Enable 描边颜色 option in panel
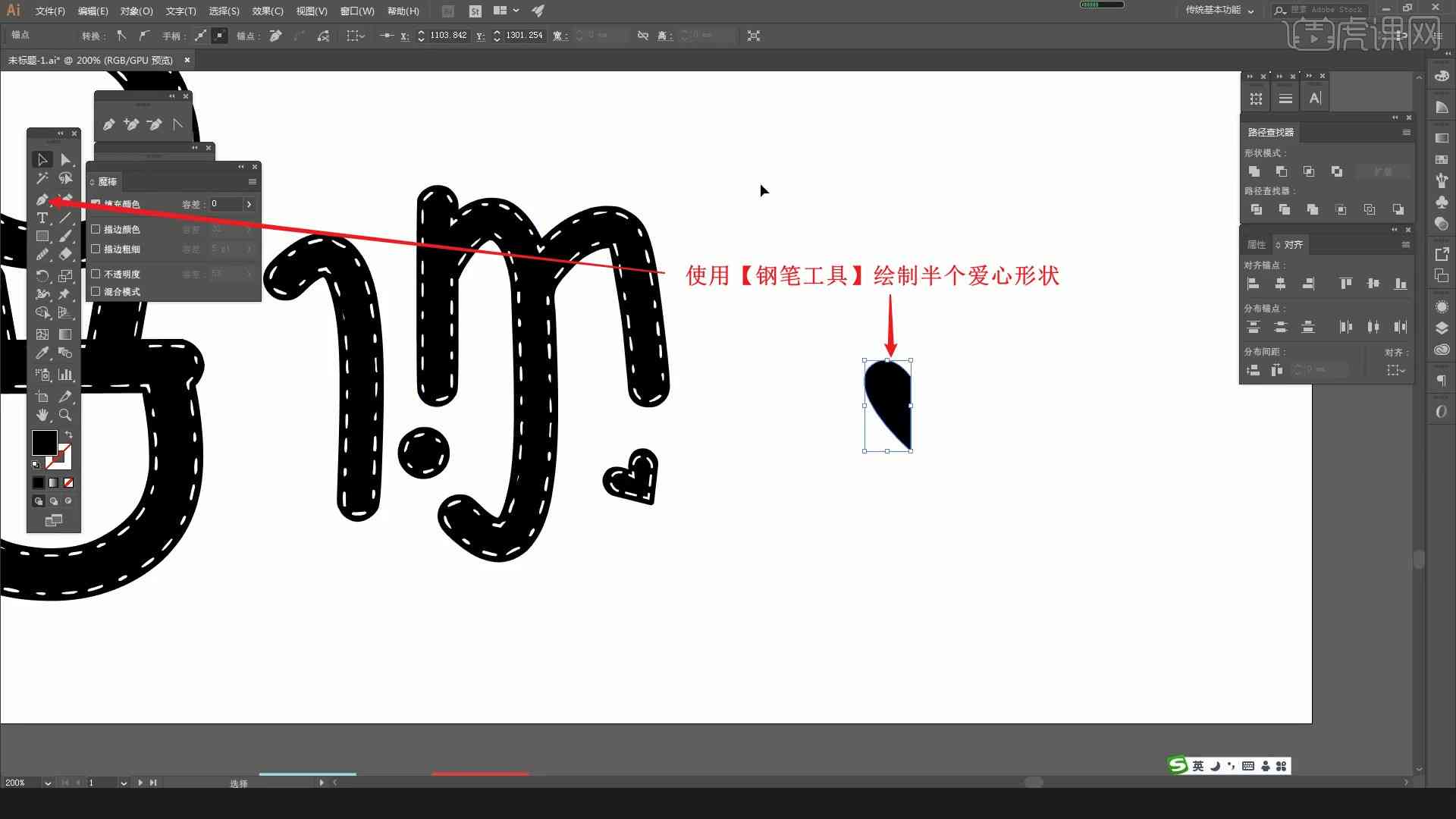Viewport: 1456px width, 819px height. [96, 228]
